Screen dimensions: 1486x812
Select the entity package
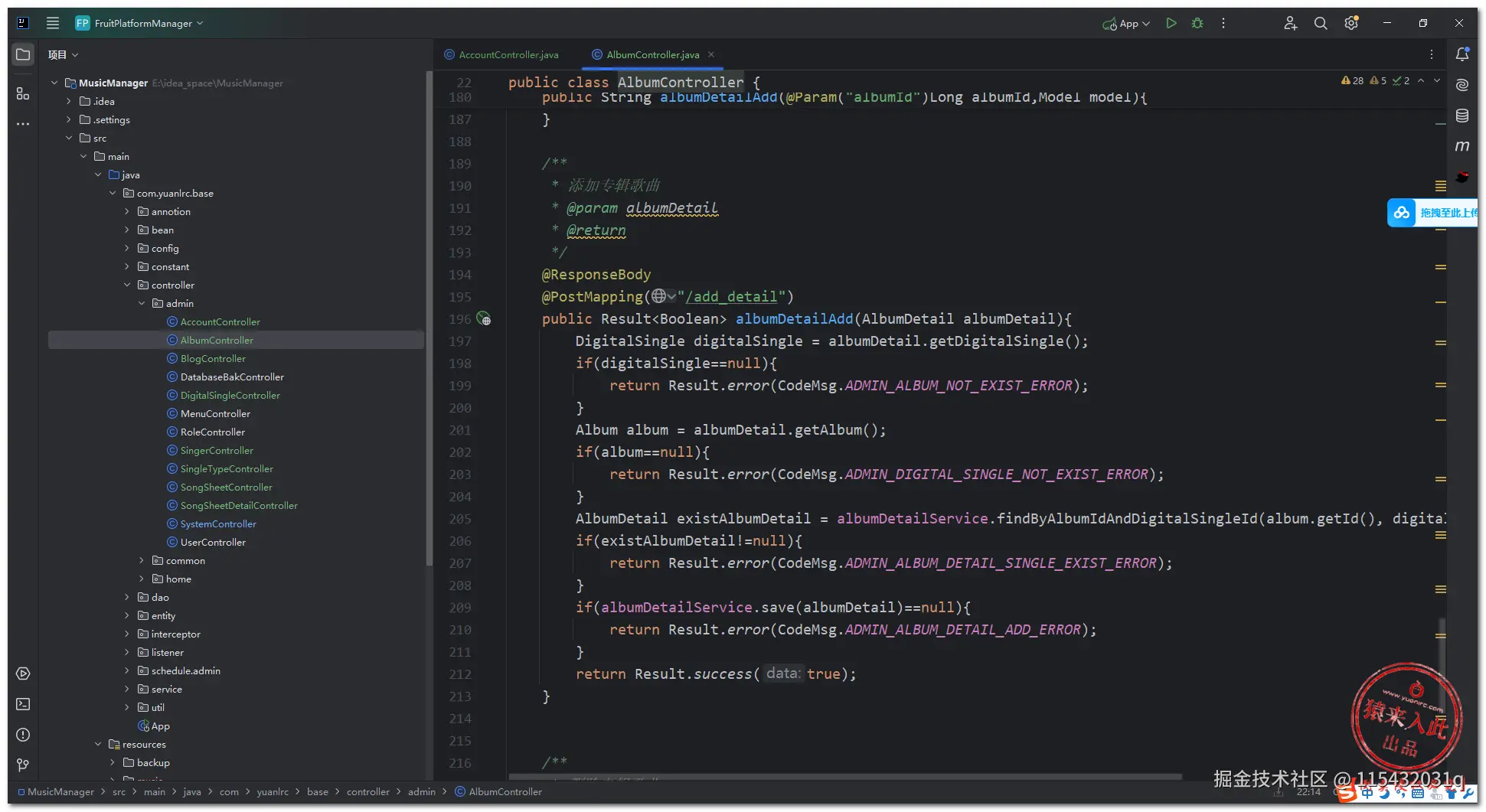163,615
